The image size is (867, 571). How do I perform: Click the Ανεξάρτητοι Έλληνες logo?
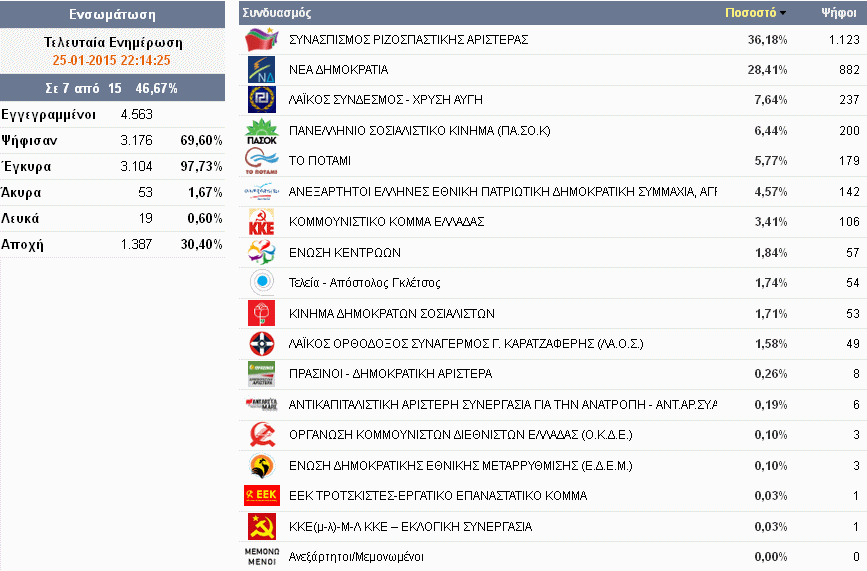pyautogui.click(x=262, y=192)
